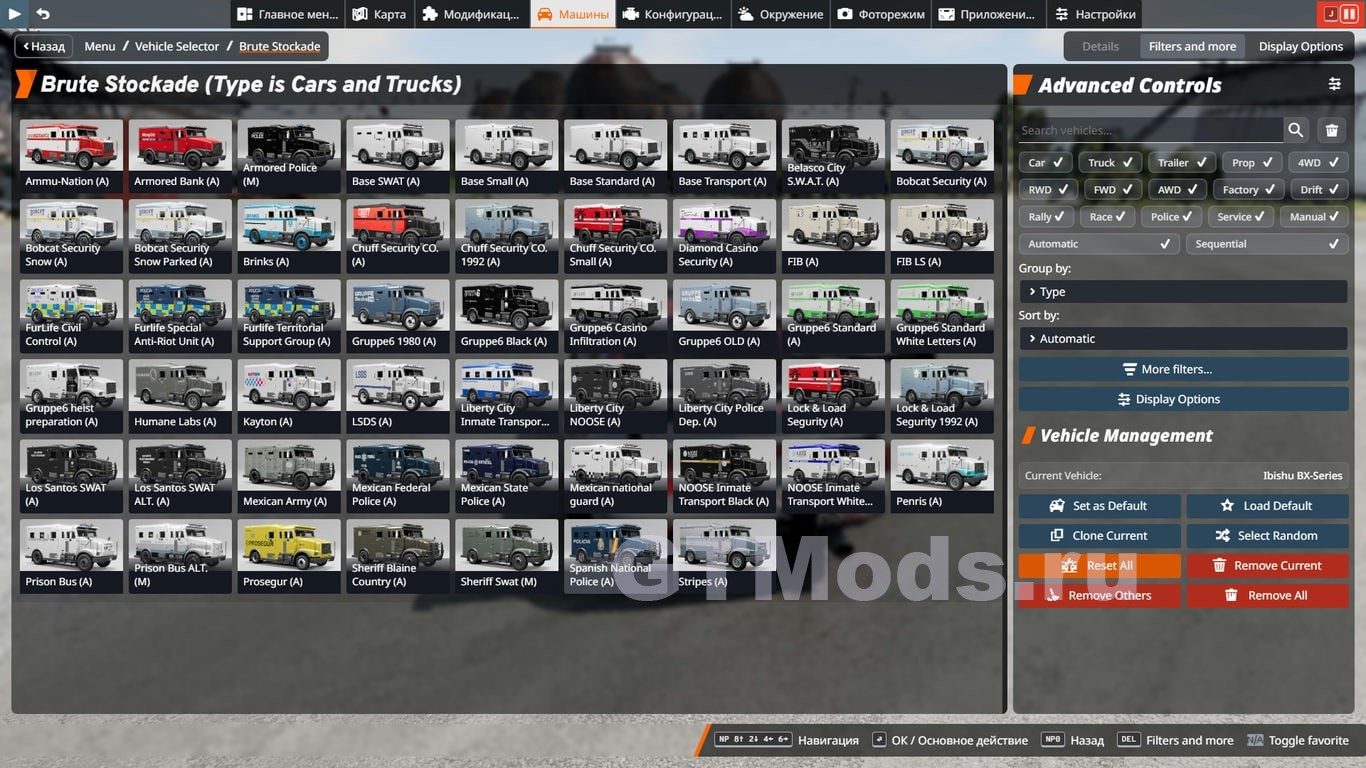Click Remove Others button
Image resolution: width=1366 pixels, height=768 pixels.
coord(1099,596)
